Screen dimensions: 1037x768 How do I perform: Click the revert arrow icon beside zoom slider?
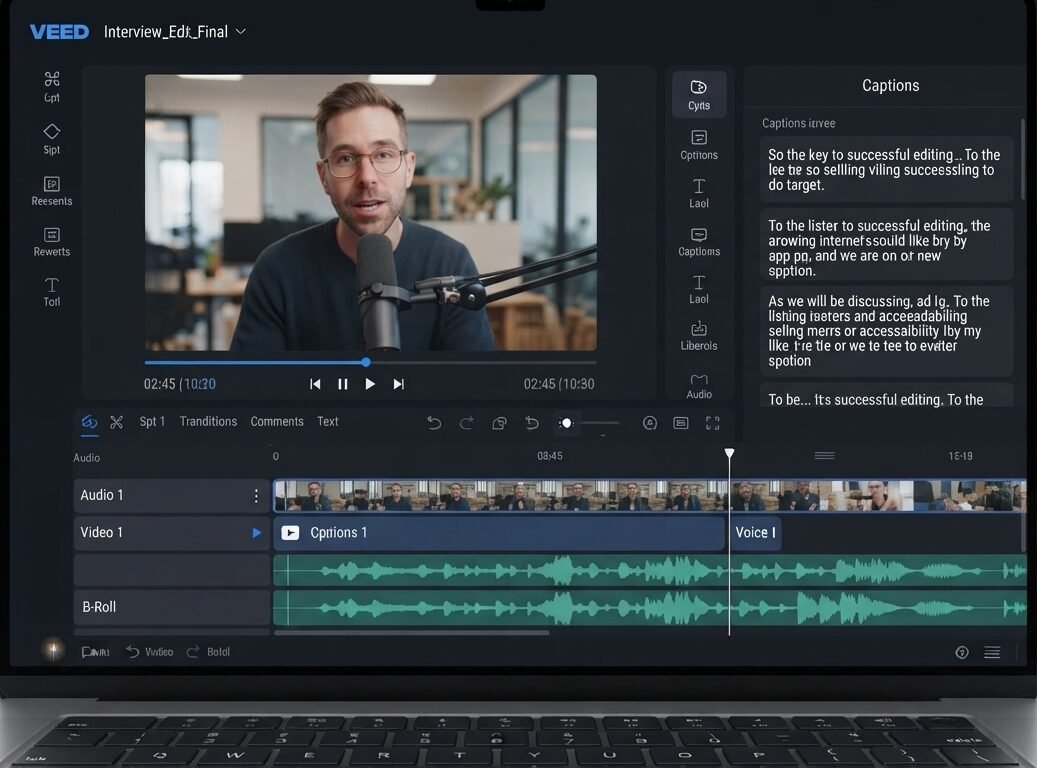click(x=532, y=423)
